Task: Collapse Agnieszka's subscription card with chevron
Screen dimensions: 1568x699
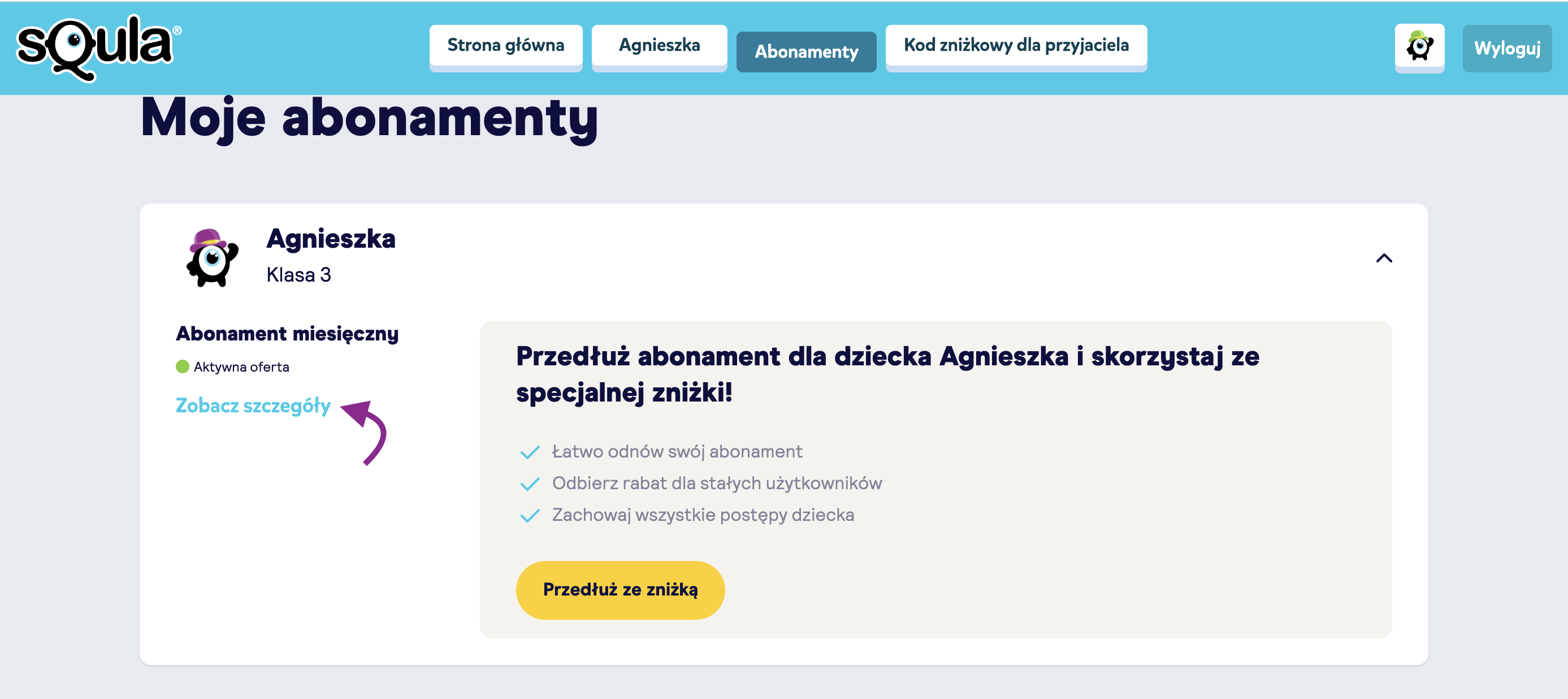Action: 1384,258
